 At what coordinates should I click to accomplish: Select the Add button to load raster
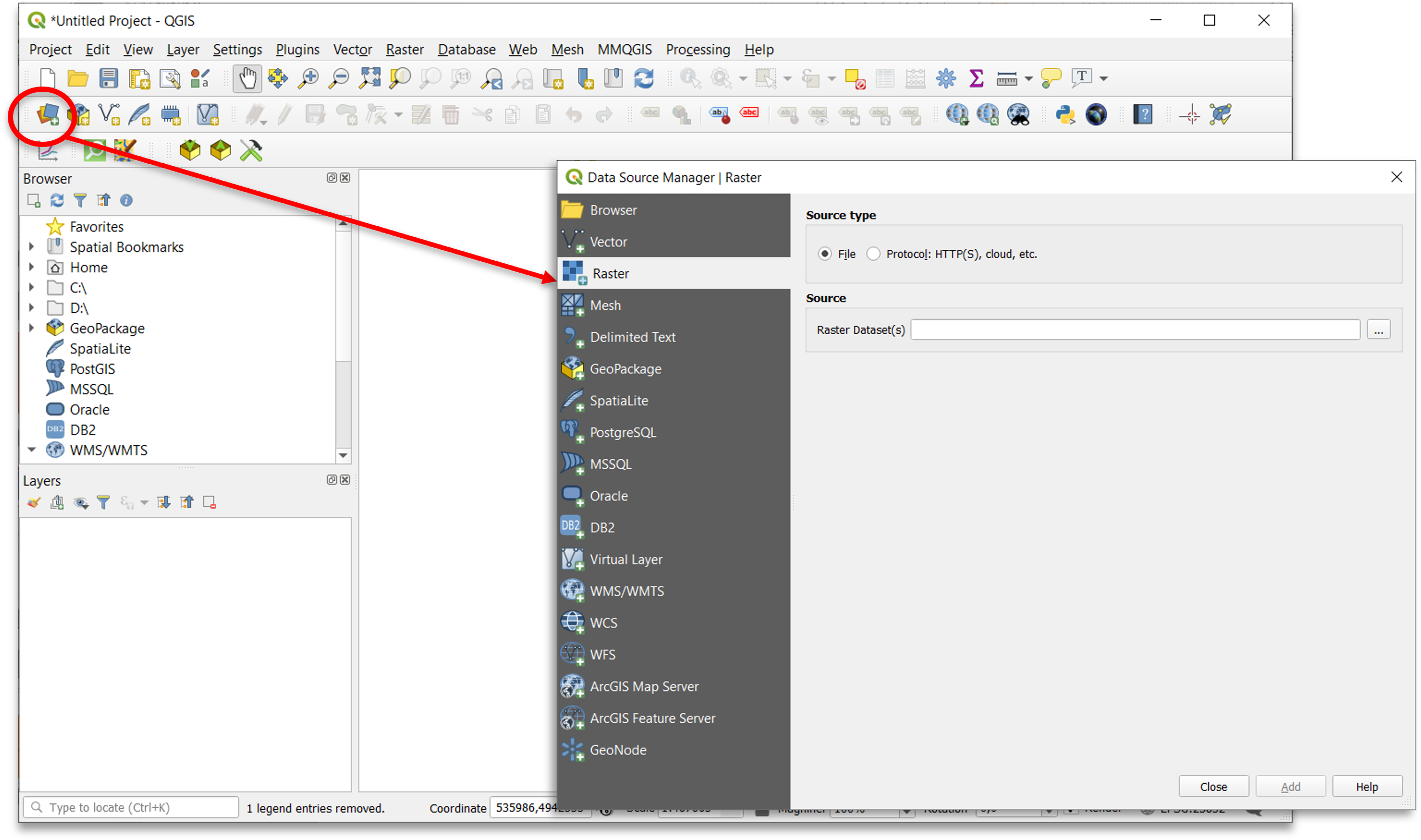coord(1290,785)
